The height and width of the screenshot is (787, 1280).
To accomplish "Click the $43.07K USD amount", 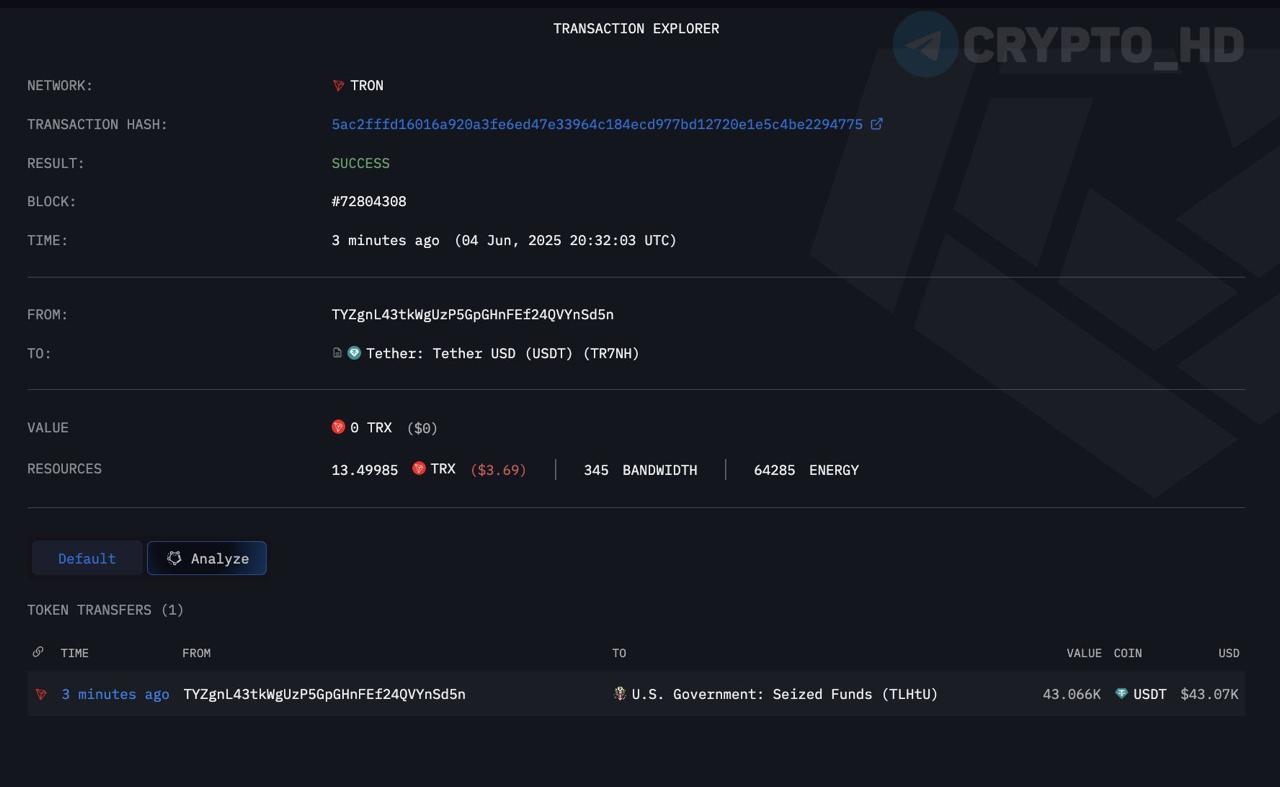I will point(1209,694).
